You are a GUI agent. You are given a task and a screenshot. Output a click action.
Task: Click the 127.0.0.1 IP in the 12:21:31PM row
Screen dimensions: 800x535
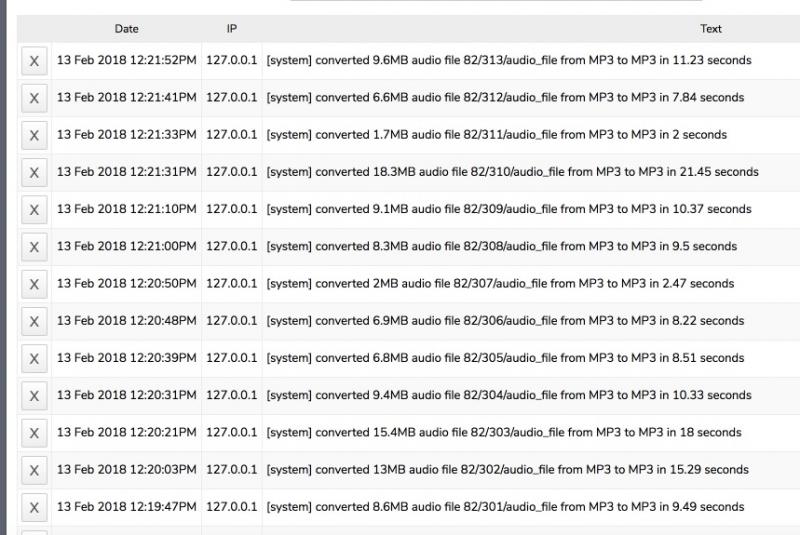pos(232,172)
